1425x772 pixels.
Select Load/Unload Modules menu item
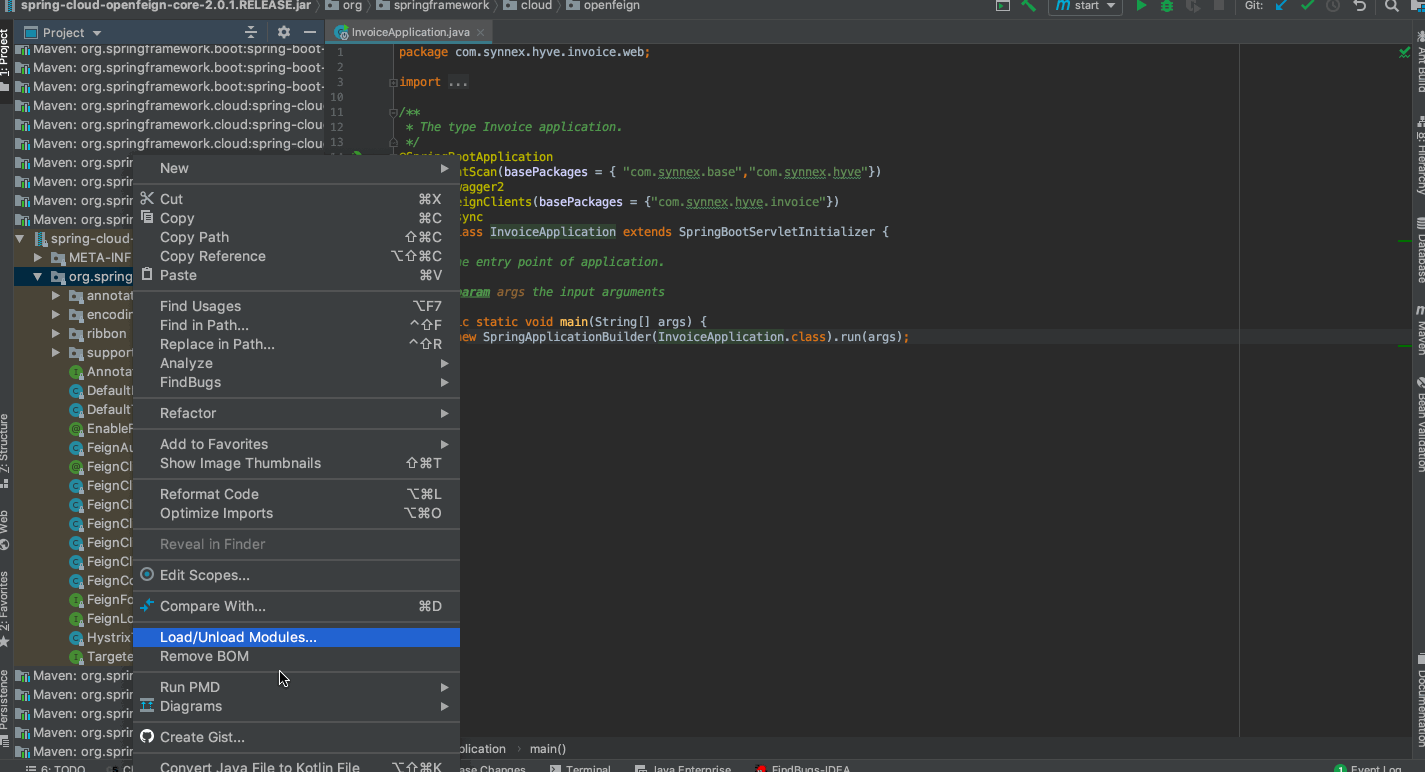(297, 637)
